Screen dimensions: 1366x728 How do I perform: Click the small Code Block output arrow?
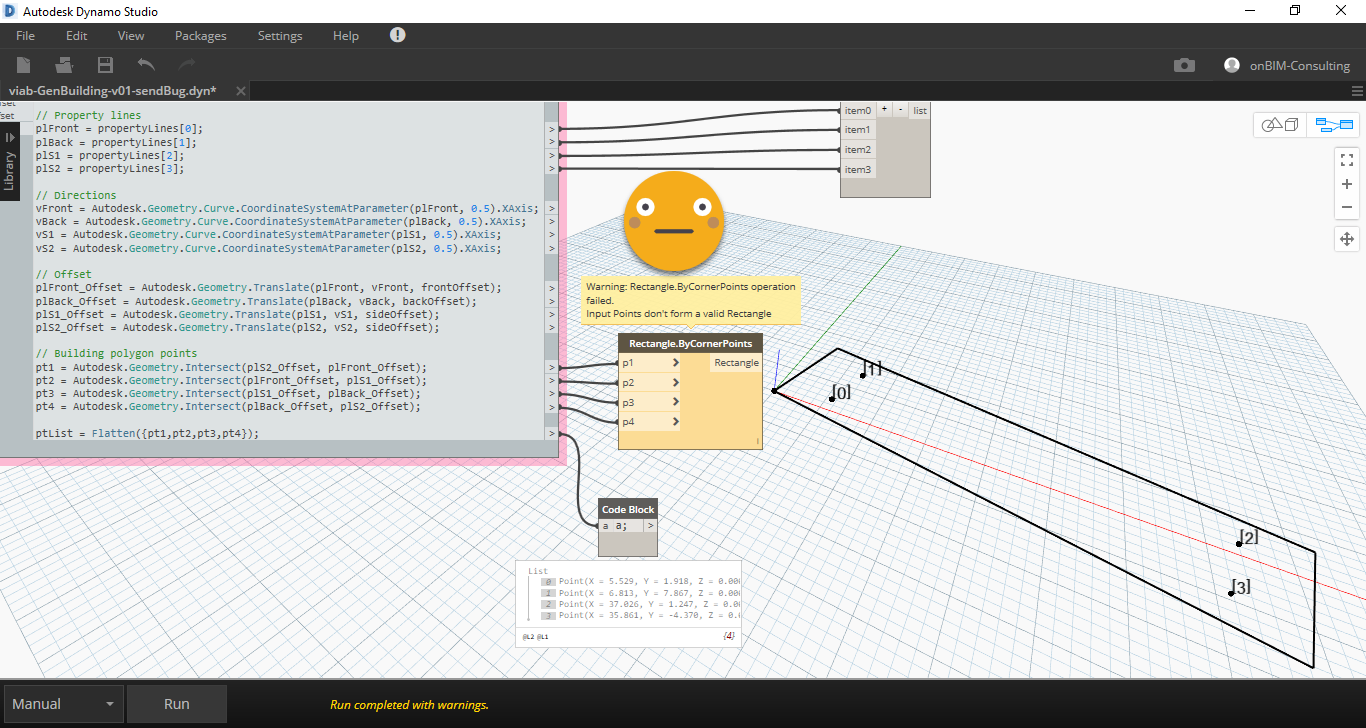coord(650,525)
